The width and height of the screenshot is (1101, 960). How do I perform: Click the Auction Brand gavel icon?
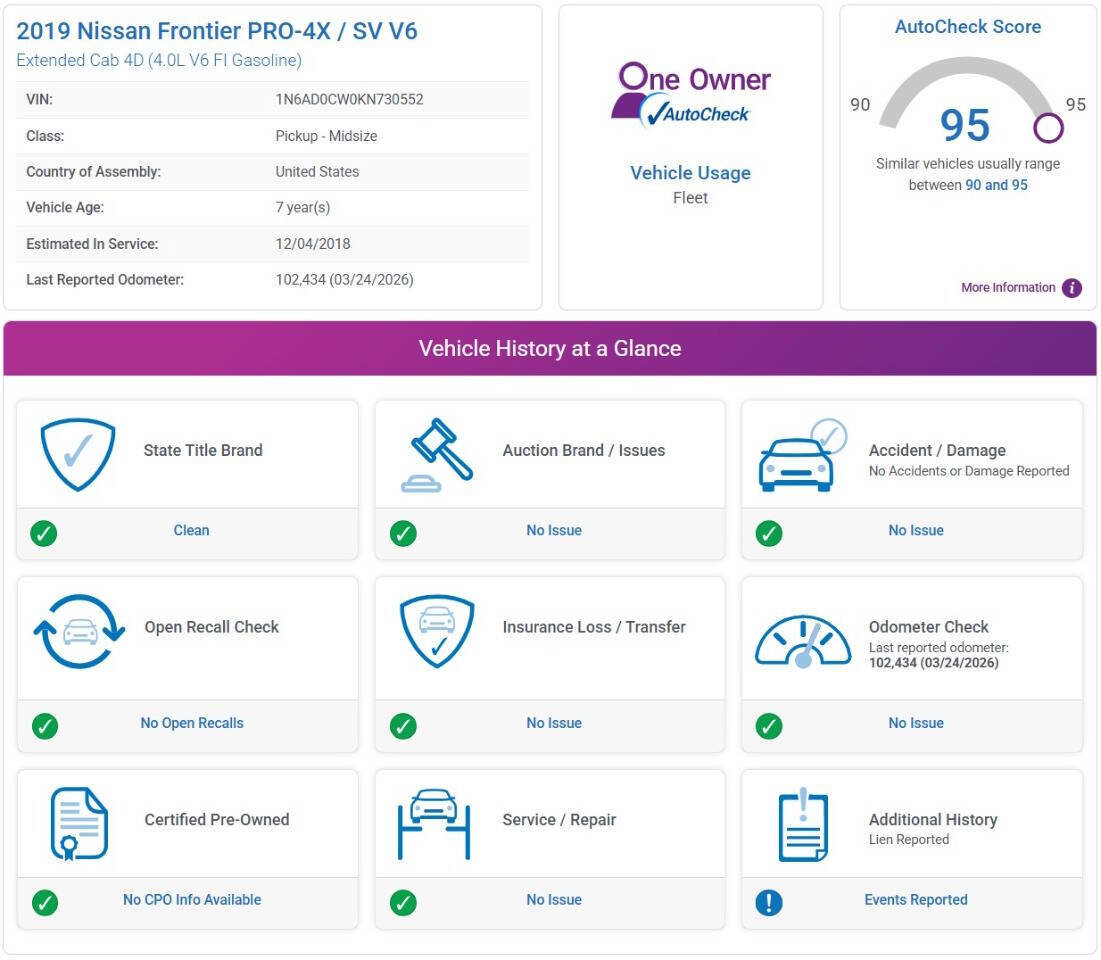point(437,454)
